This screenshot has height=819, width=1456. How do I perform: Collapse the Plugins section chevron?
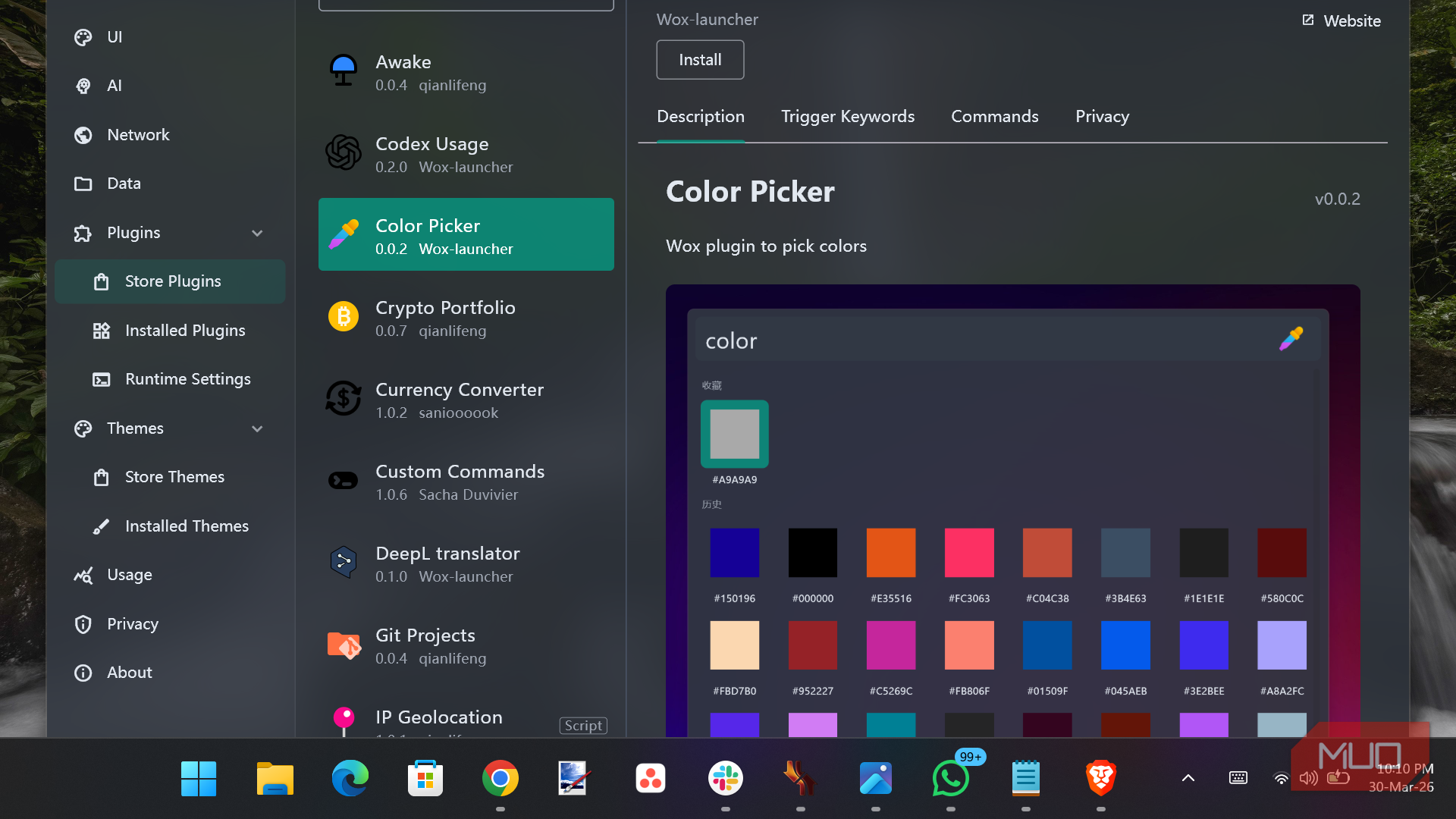257,233
